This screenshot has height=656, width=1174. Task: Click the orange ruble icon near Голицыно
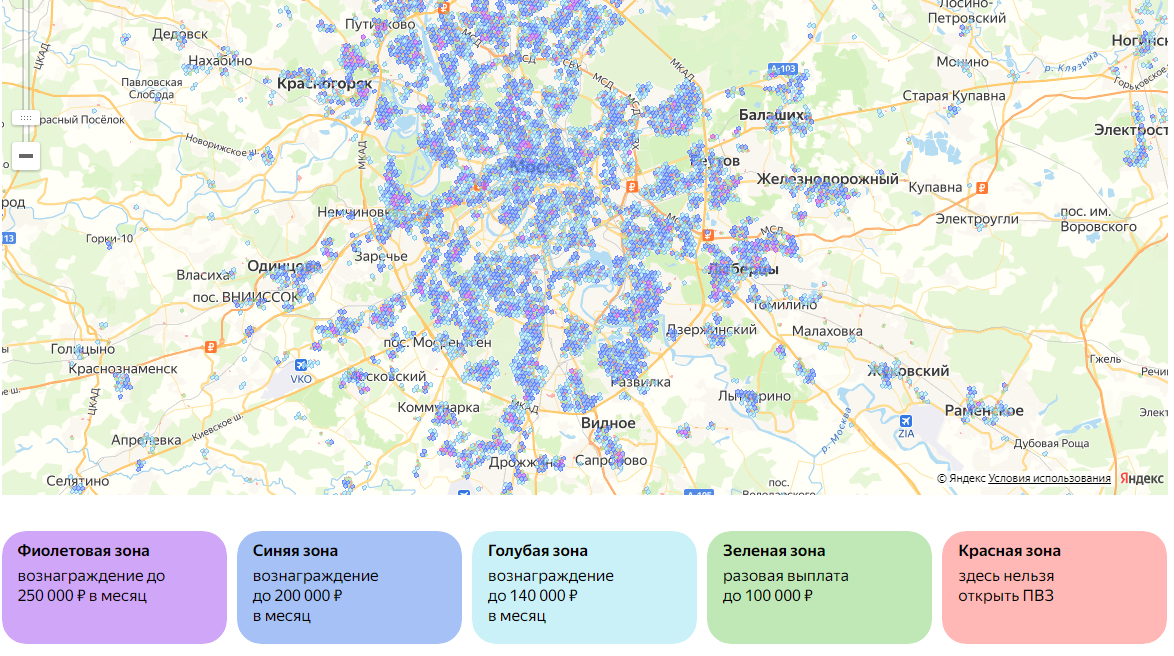[211, 347]
